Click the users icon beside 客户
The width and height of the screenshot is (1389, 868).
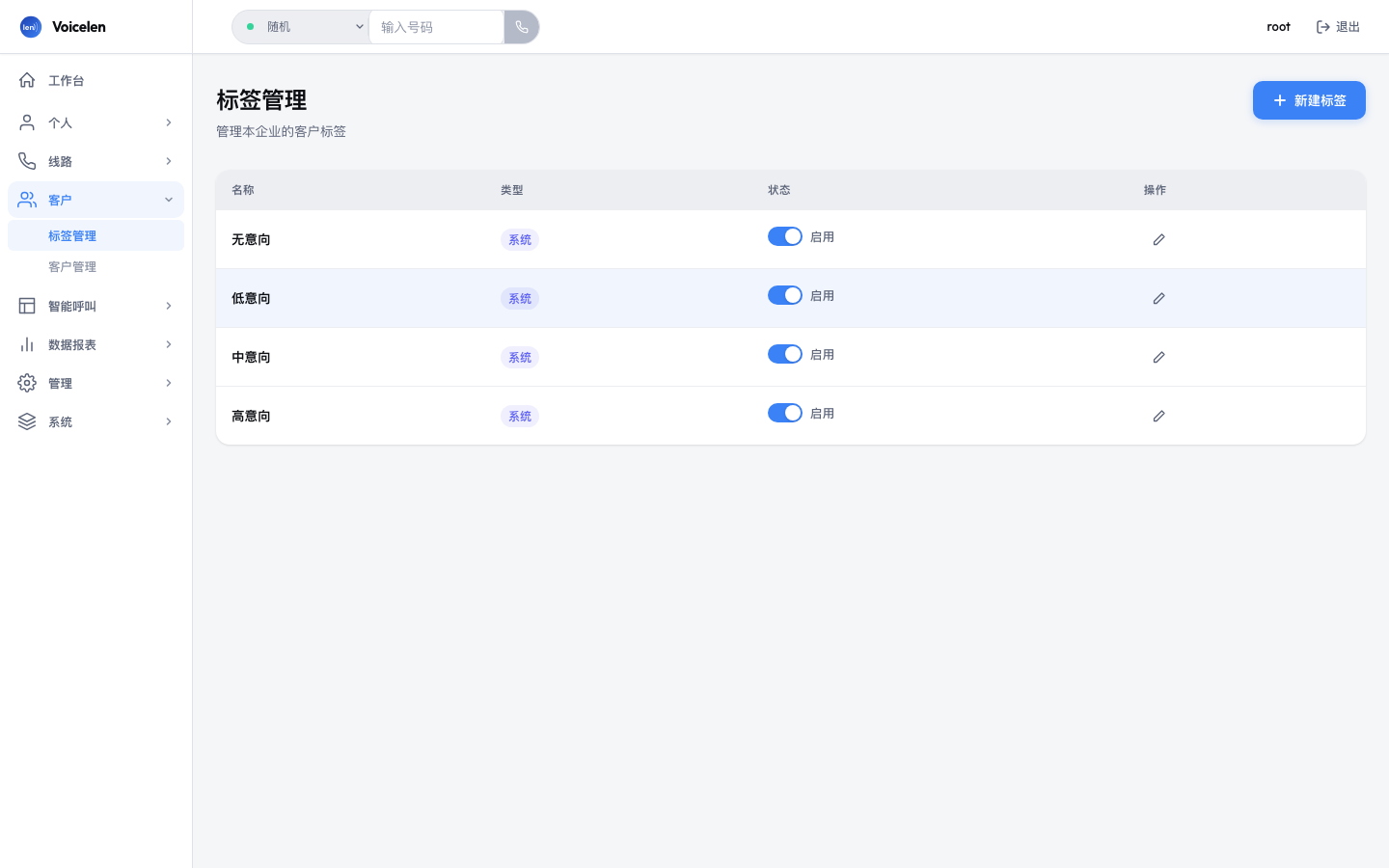(x=27, y=200)
